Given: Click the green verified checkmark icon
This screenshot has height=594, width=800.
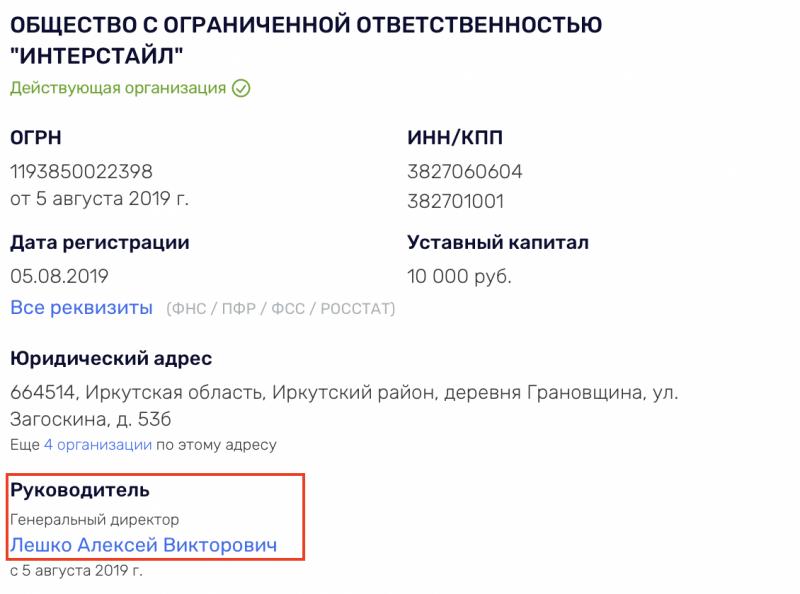Looking at the screenshot, I should click(x=241, y=88).
